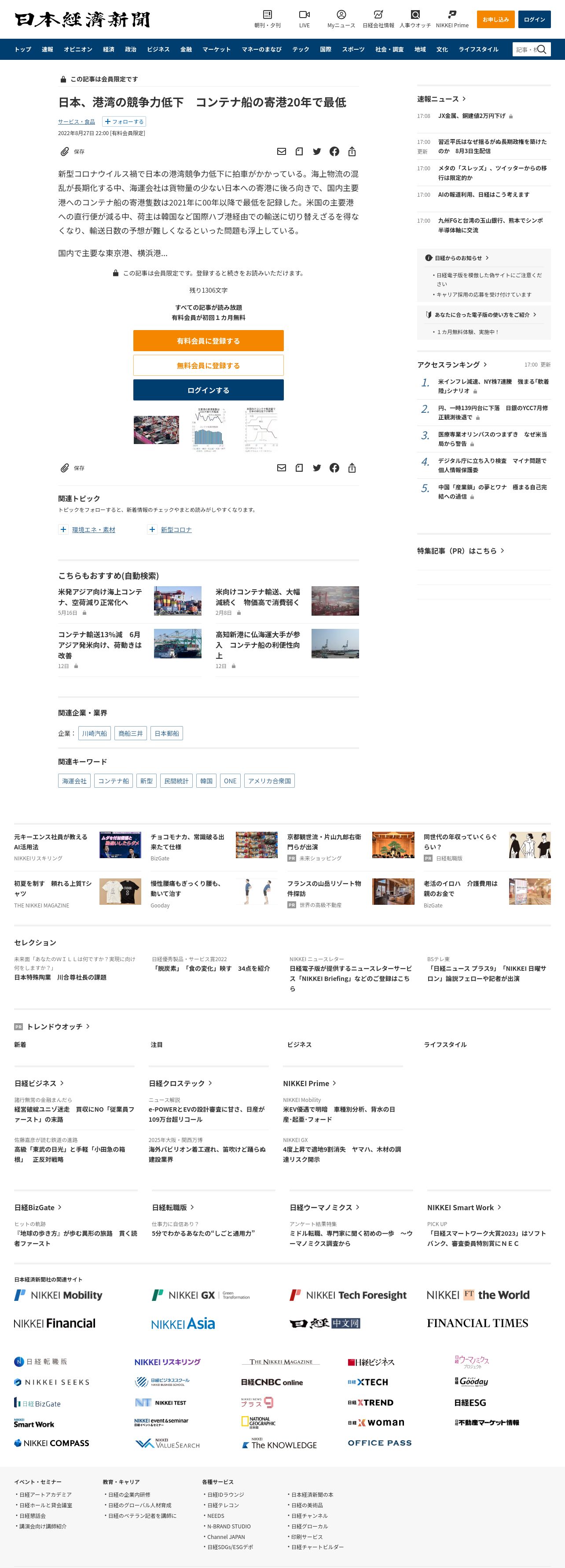The height and width of the screenshot is (1568, 565).
Task: Click the bottom Twitter share icon
Action: [x=316, y=467]
